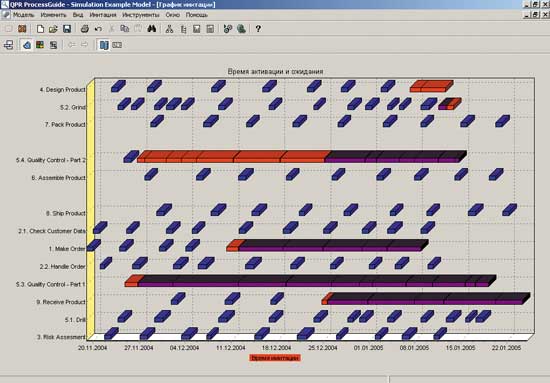Click the 2.2. Handle Order row label

point(62,267)
